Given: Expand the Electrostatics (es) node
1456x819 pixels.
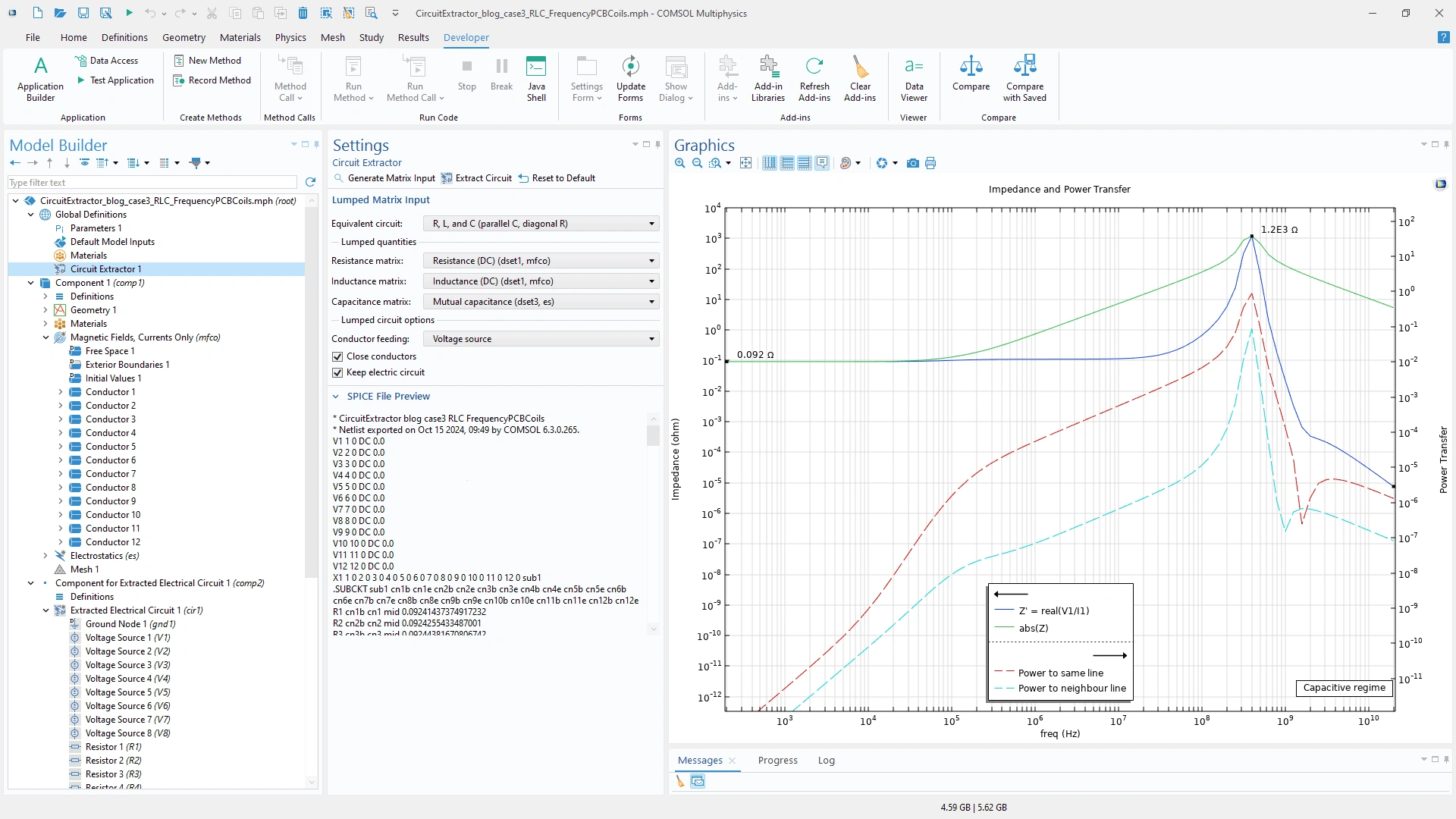Looking at the screenshot, I should [x=45, y=556].
